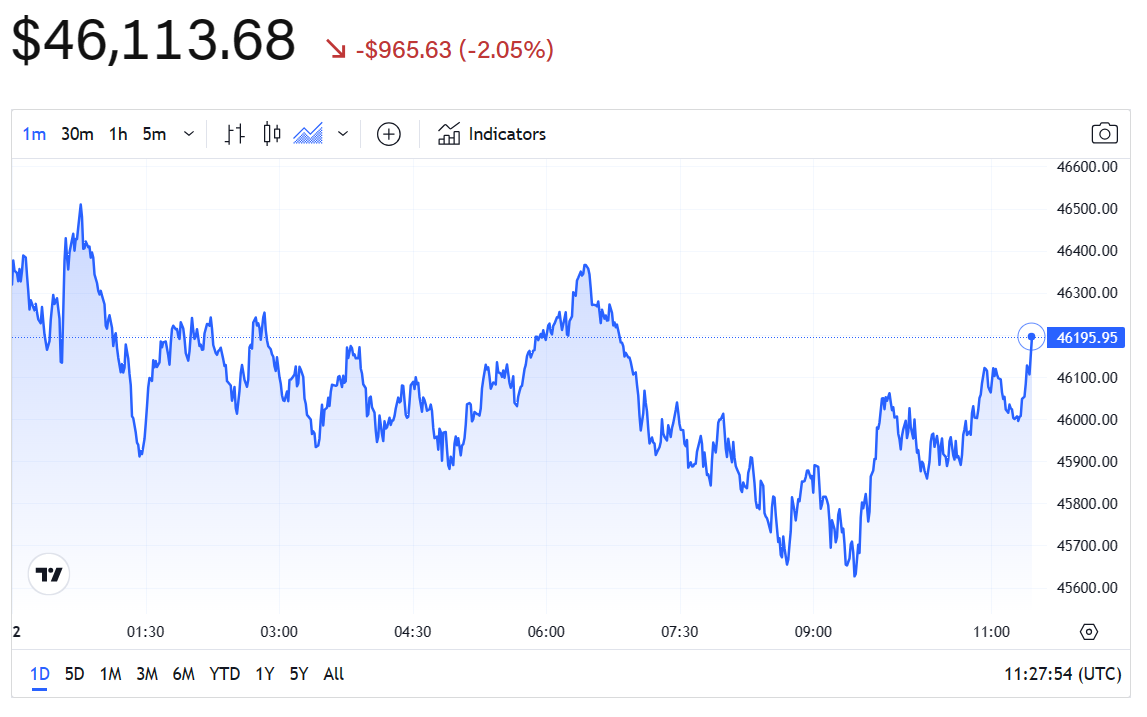Select the candlestick chart style icon
The height and width of the screenshot is (717, 1147).
click(271, 134)
